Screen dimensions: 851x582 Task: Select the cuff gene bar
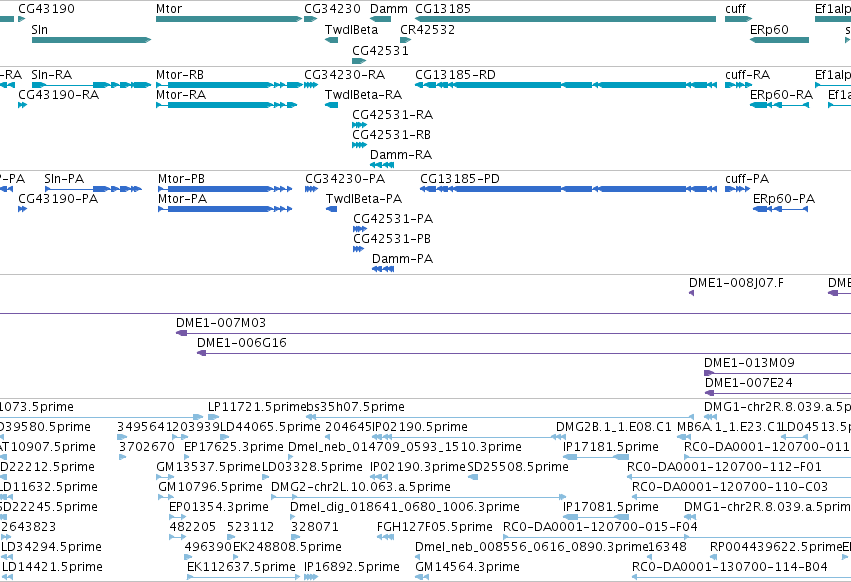[x=738, y=19]
